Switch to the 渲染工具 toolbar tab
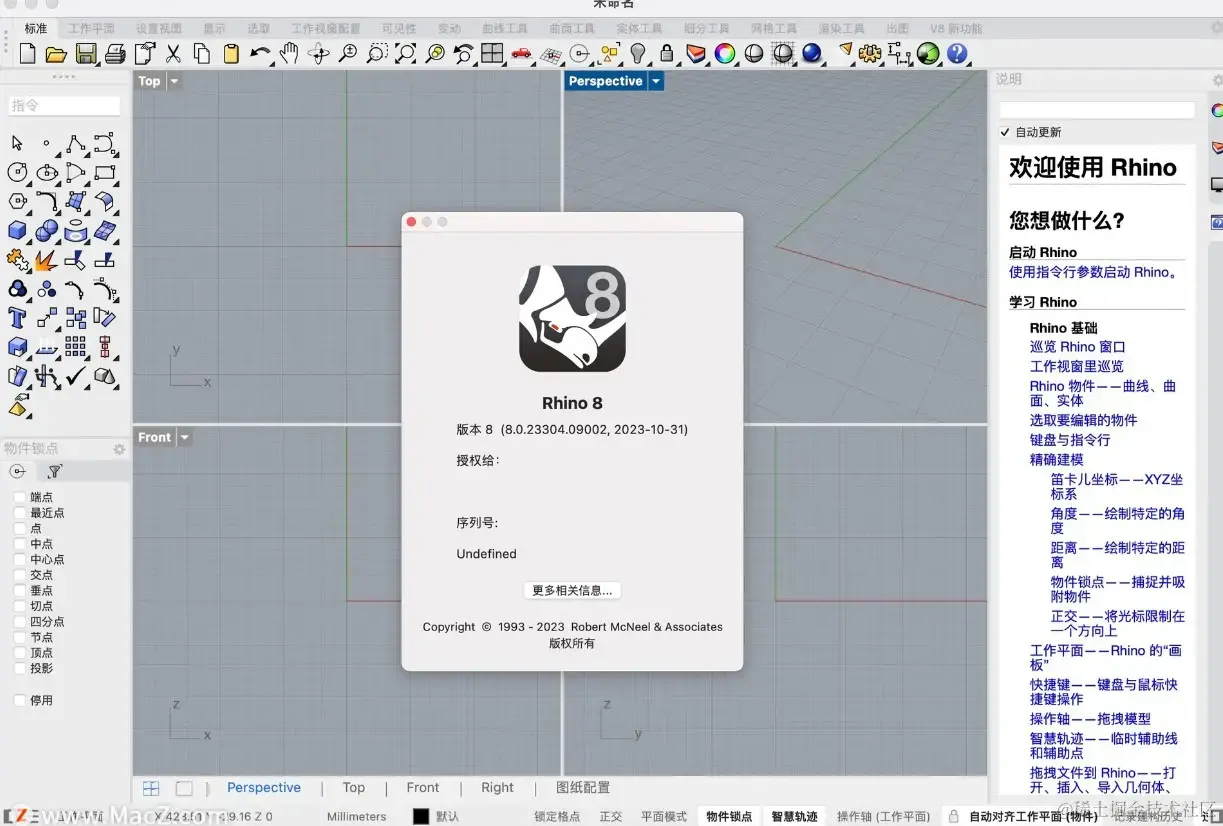The width and height of the screenshot is (1223, 826). pos(841,29)
